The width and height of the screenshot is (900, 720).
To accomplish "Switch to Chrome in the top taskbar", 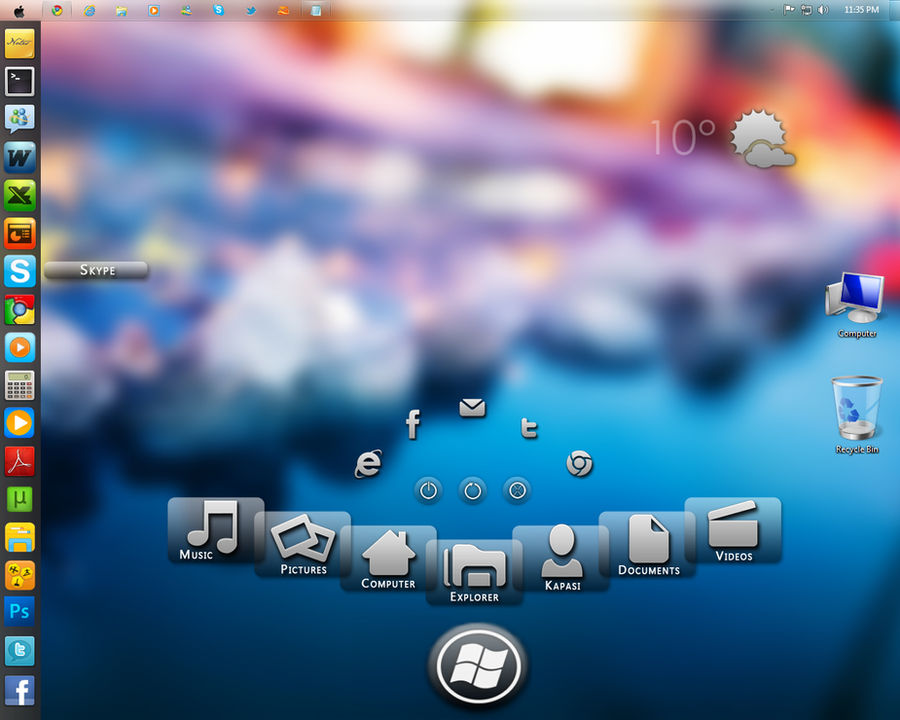I will click(x=57, y=10).
